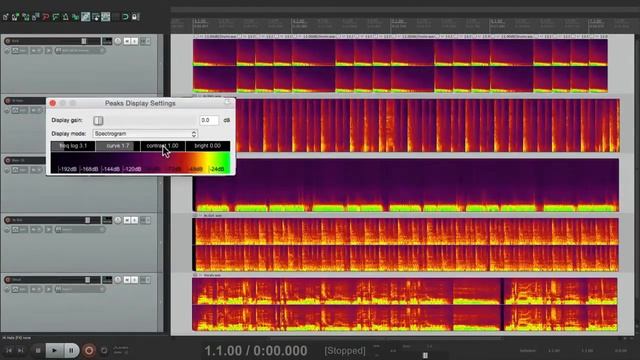Toggle the transport Repeat button

click(x=104, y=350)
